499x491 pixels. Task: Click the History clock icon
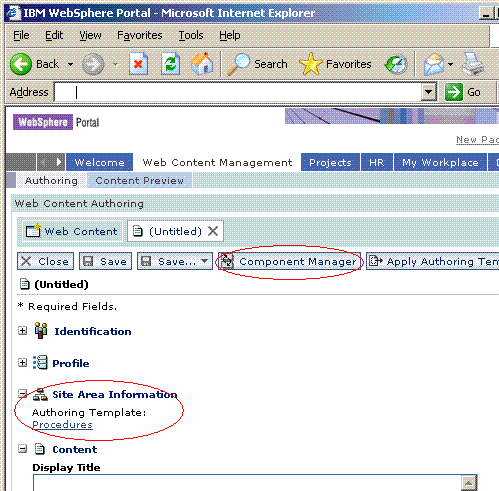click(396, 64)
